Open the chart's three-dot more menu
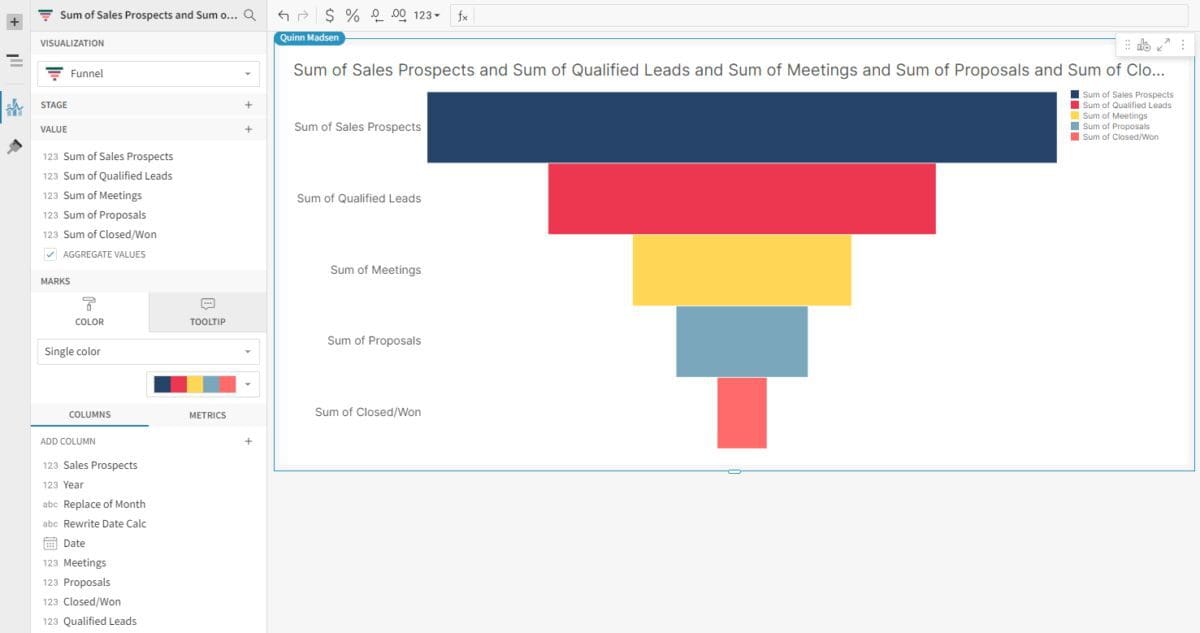The image size is (1200, 633). pyautogui.click(x=1182, y=45)
